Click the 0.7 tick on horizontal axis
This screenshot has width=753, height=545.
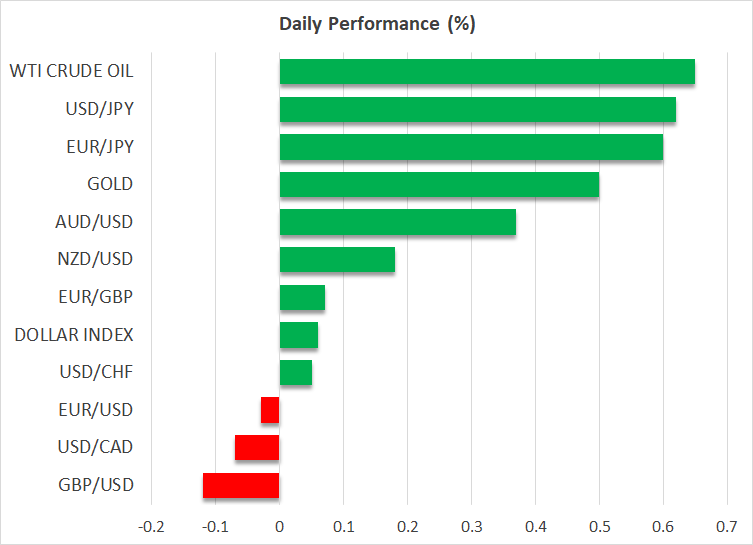[x=727, y=526]
